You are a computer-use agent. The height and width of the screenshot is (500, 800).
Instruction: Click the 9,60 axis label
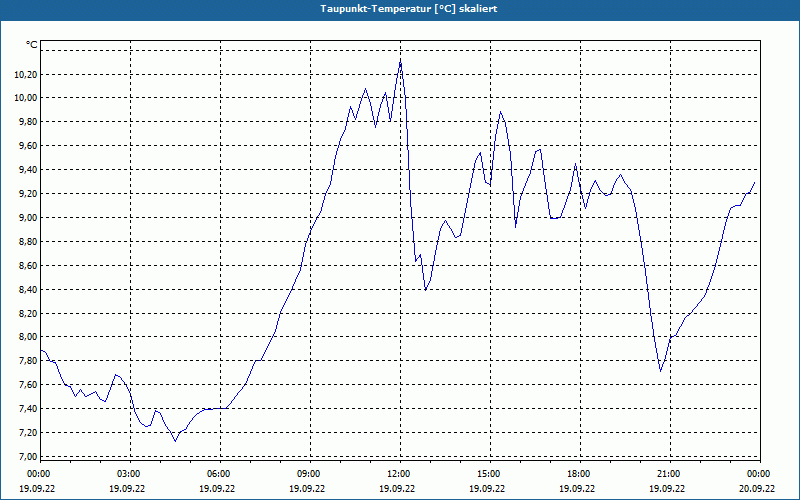point(28,145)
